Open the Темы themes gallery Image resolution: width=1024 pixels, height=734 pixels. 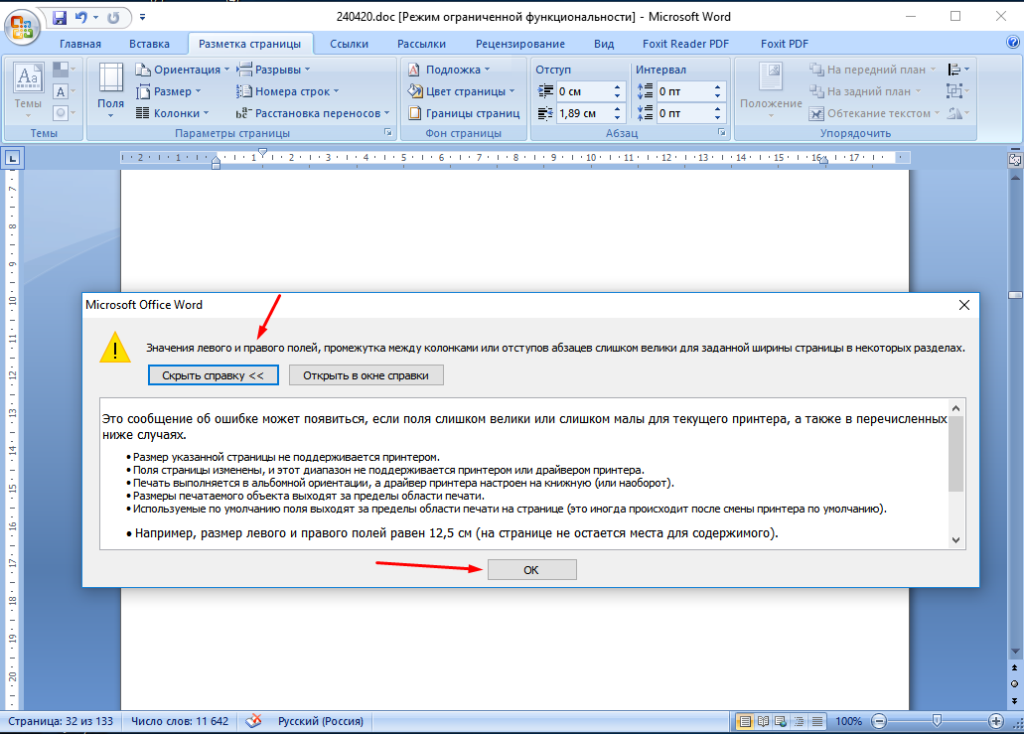point(28,91)
